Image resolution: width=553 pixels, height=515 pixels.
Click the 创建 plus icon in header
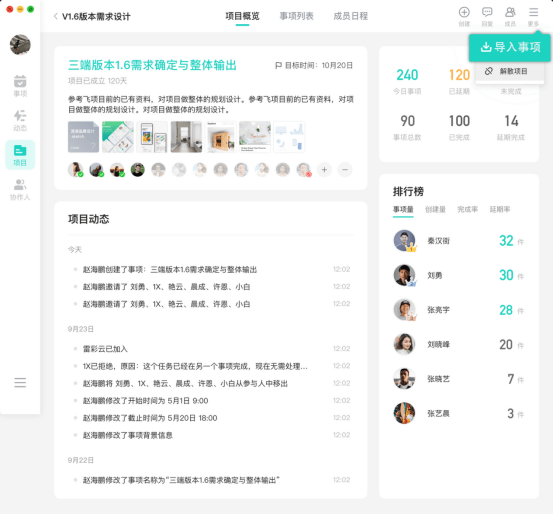[464, 16]
